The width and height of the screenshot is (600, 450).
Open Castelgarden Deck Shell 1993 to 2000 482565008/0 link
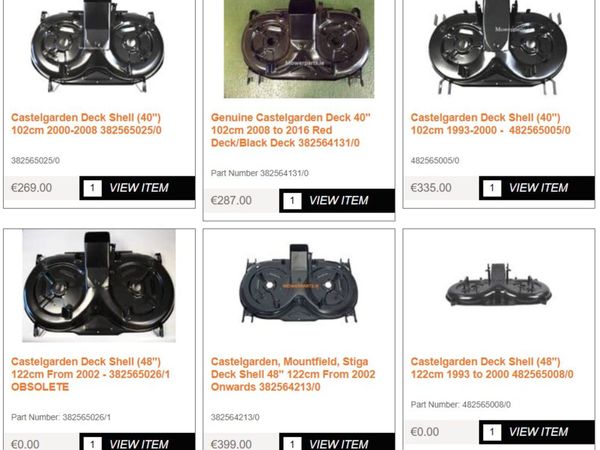tap(492, 368)
